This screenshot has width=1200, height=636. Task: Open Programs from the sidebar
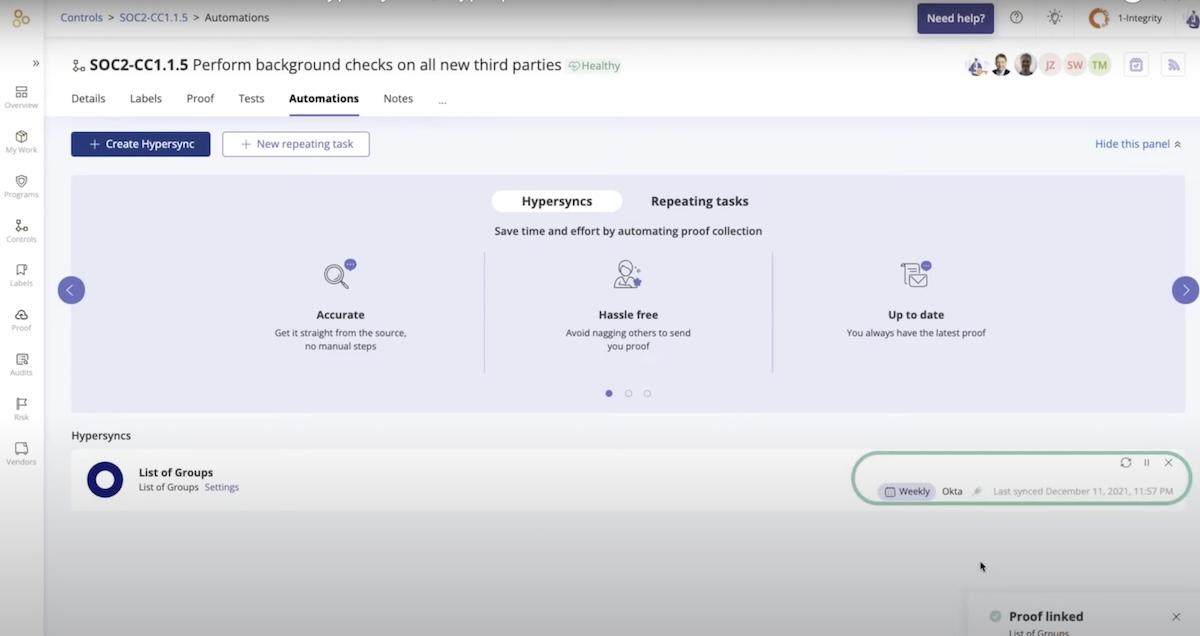tap(21, 186)
